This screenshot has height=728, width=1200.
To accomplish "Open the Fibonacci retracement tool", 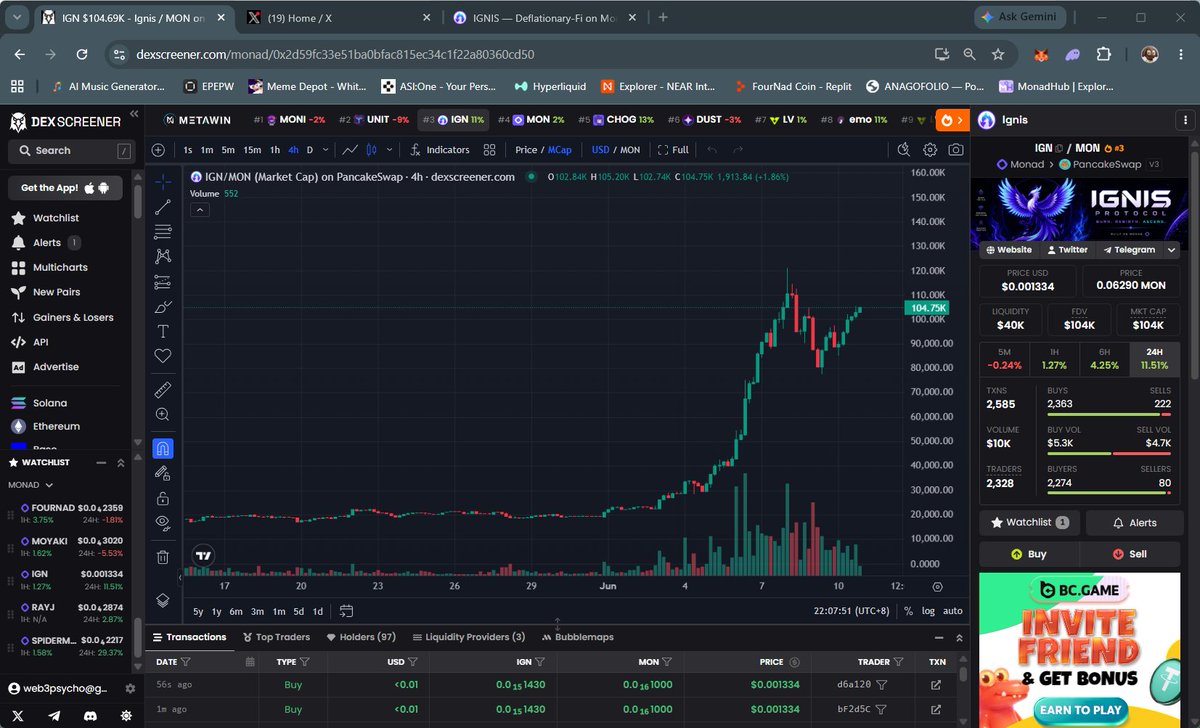I will pyautogui.click(x=163, y=232).
